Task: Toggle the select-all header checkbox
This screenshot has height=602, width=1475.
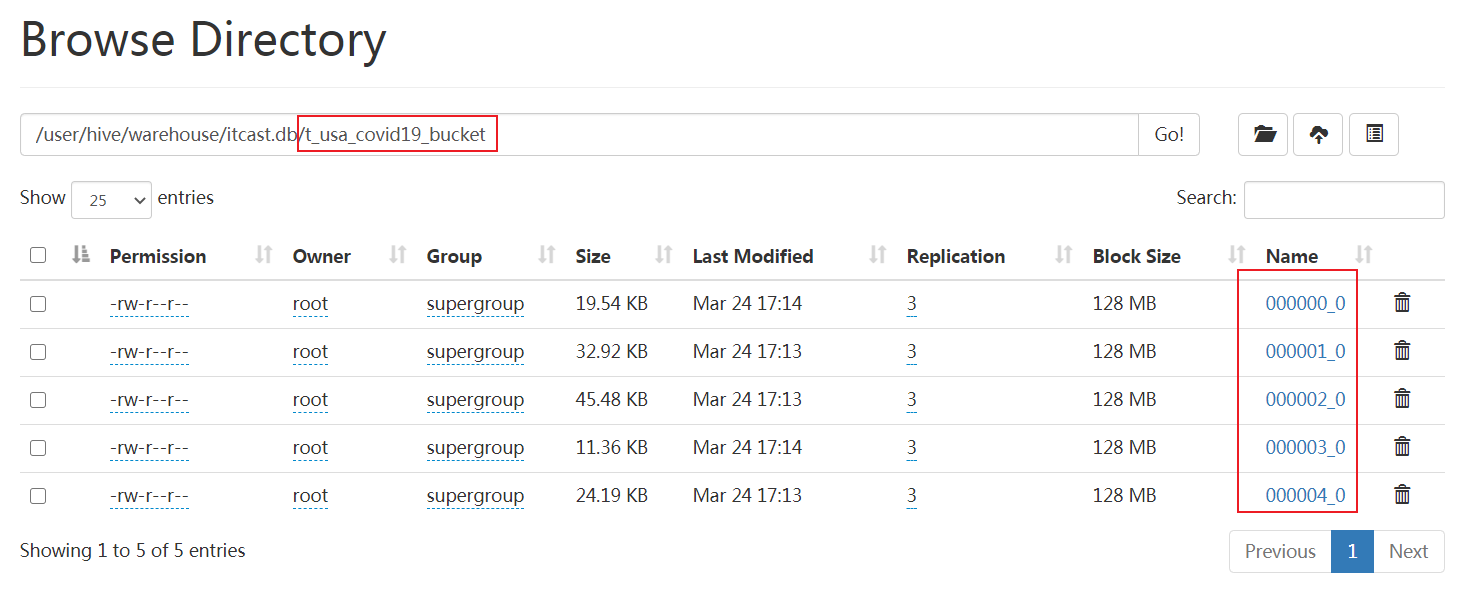Action: (38, 255)
